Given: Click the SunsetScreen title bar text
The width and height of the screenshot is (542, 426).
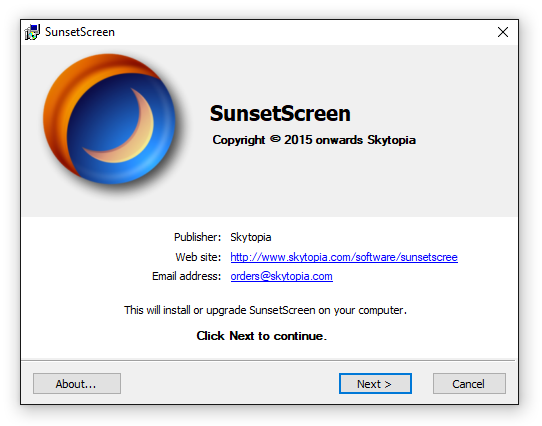Looking at the screenshot, I should (80, 32).
